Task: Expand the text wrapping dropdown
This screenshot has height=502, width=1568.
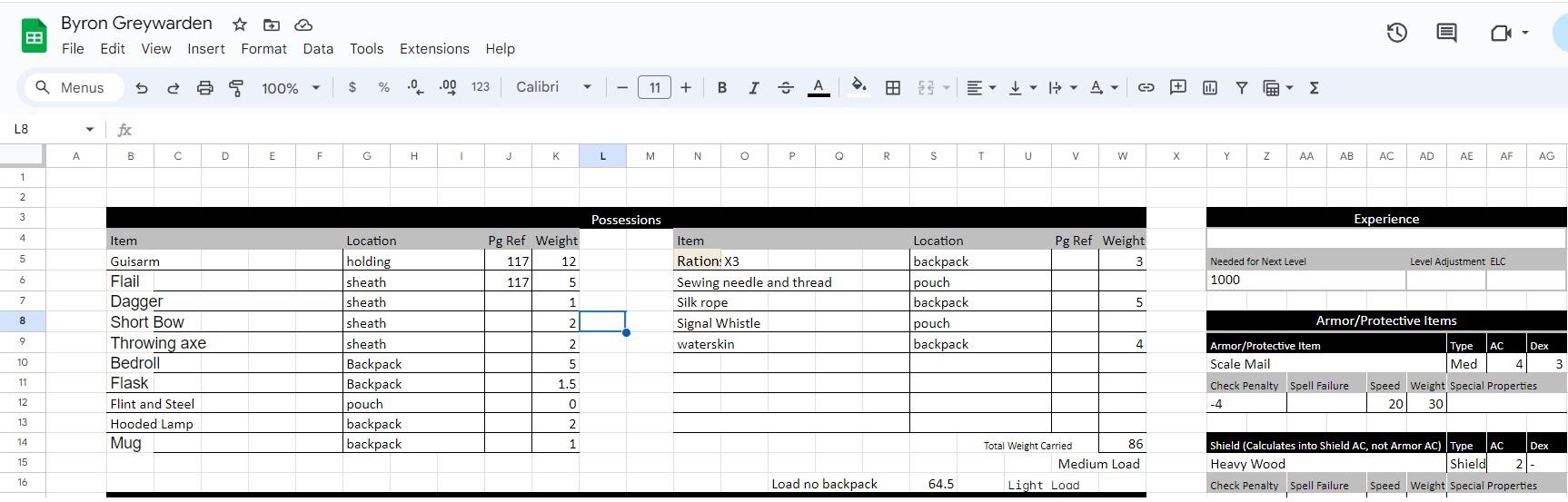Action: click(x=1074, y=88)
